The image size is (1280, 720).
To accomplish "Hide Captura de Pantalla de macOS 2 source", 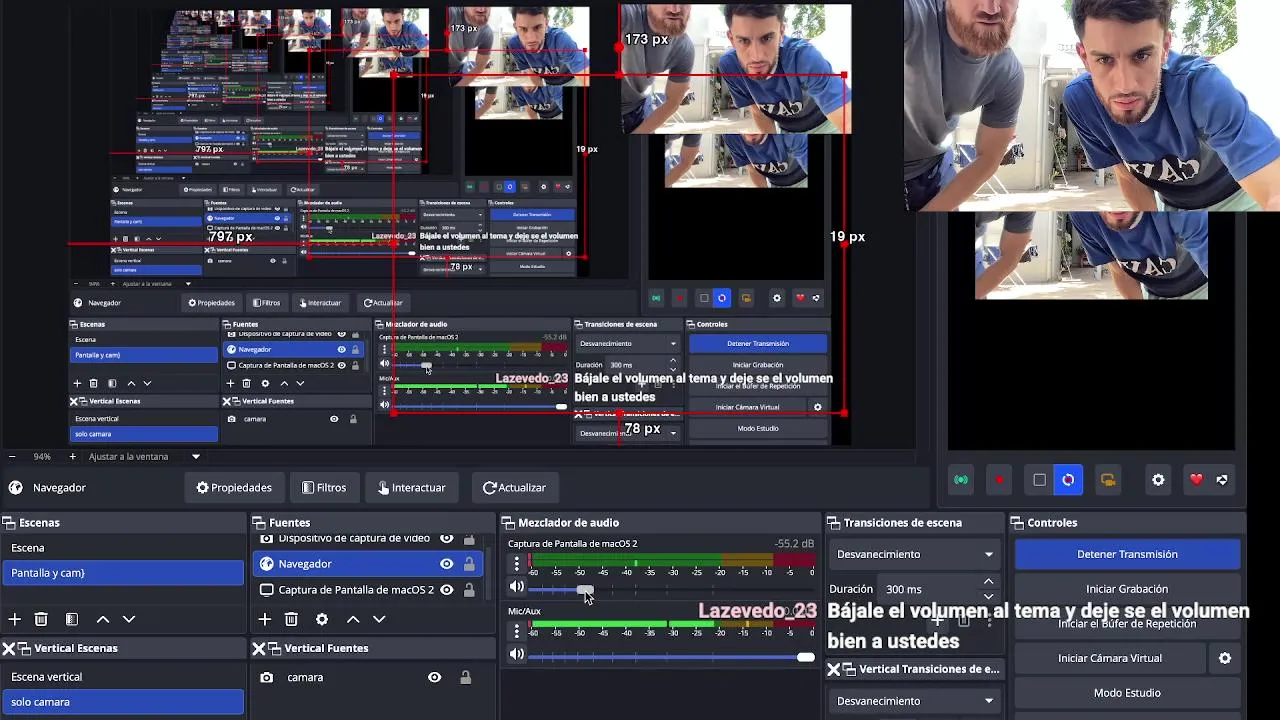I will (x=446, y=590).
